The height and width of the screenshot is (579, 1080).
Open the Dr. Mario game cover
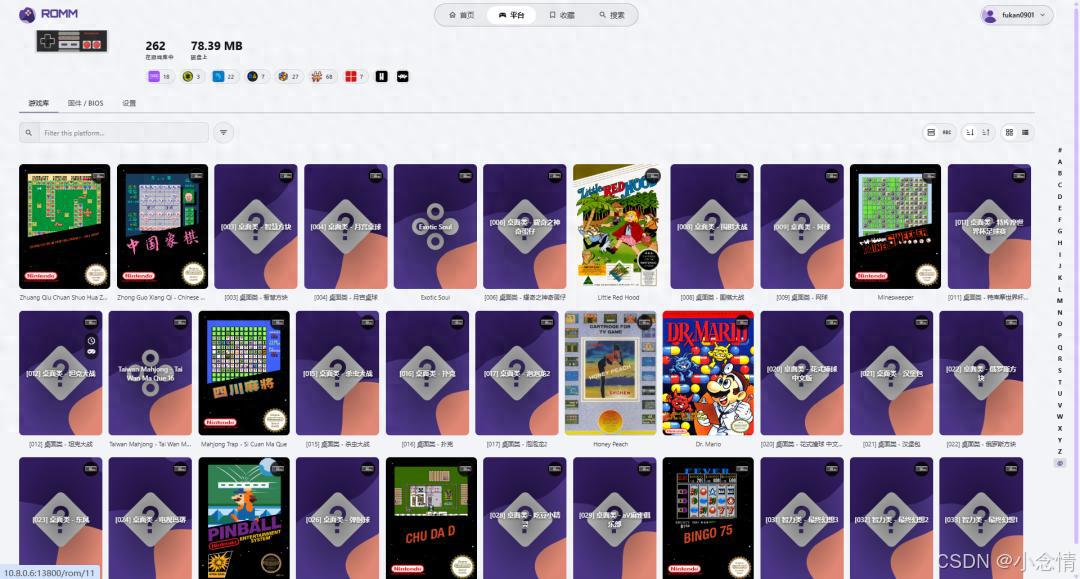[707, 372]
